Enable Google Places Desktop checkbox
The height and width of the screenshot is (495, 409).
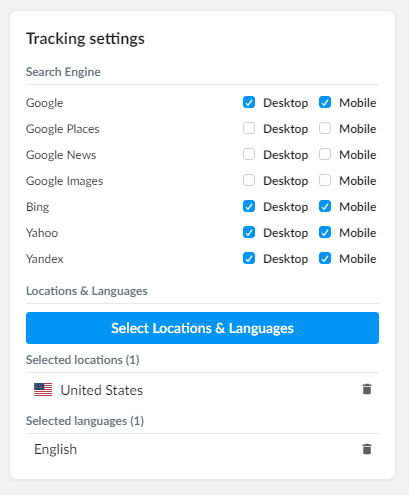249,128
